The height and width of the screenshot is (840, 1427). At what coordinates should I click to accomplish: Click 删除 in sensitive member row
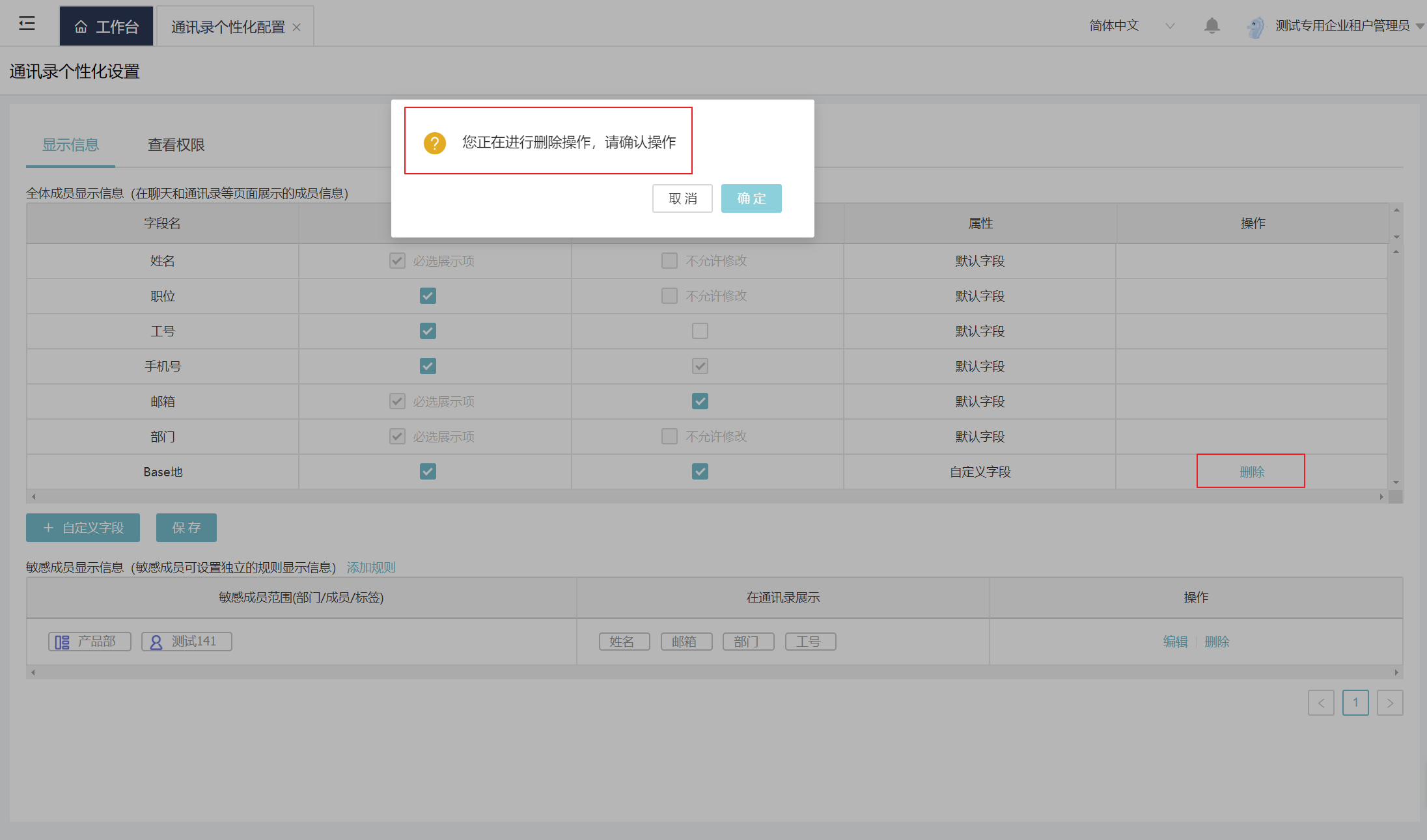pos(1217,642)
